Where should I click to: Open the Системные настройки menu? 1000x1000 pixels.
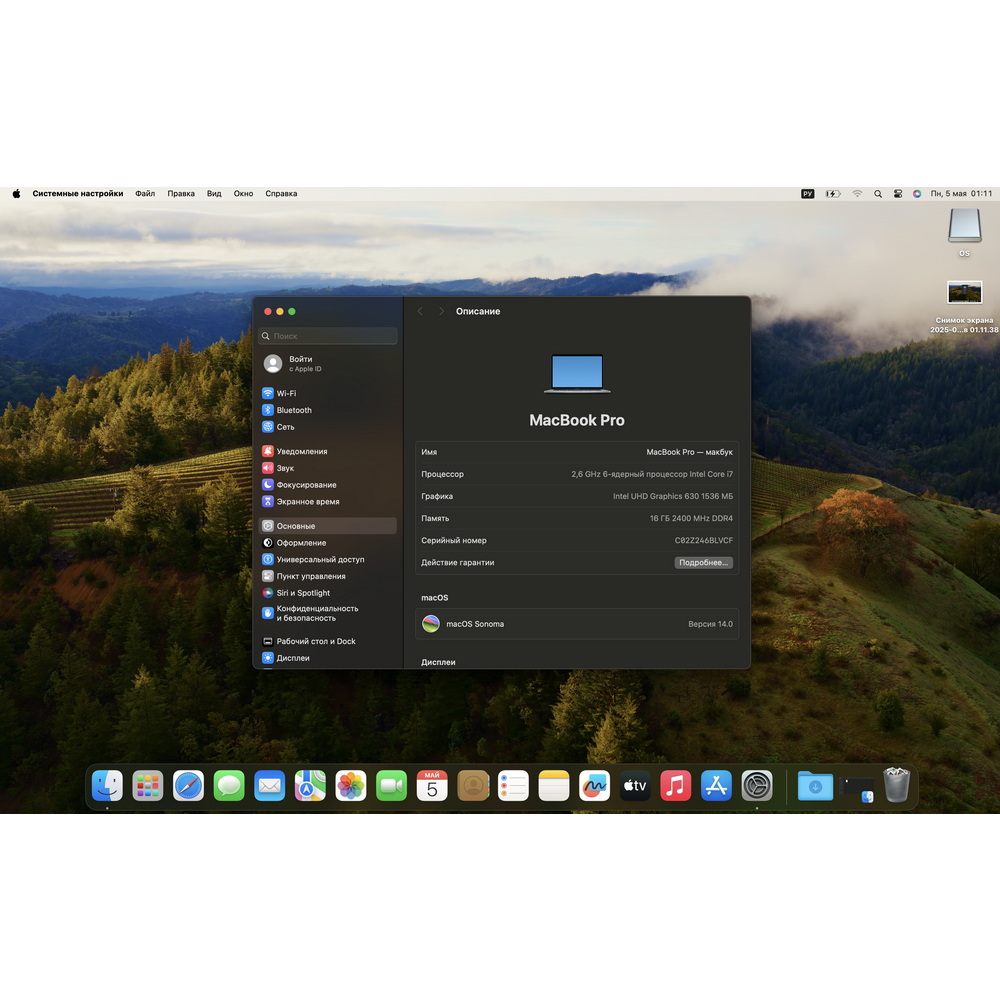point(78,194)
